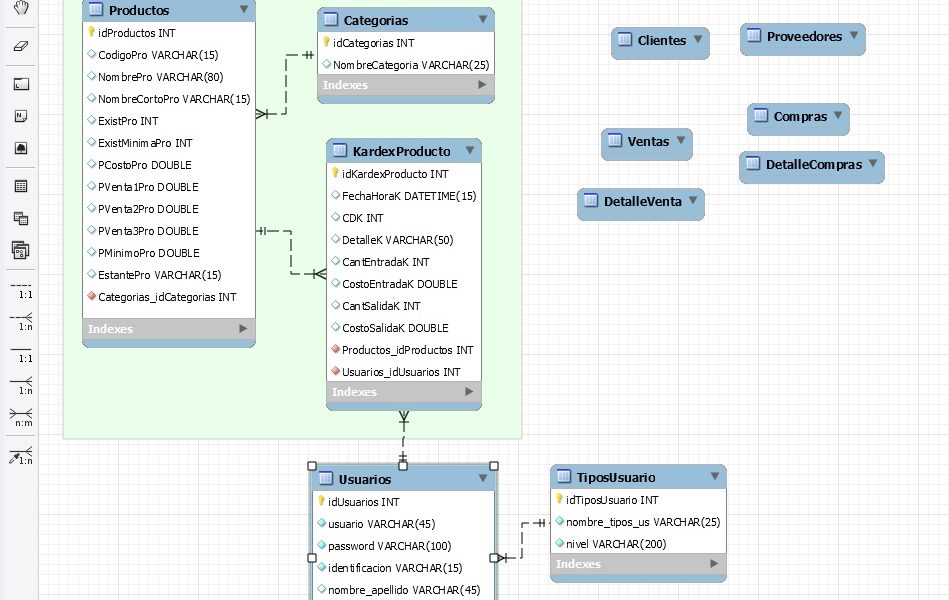Viewport: 949px width, 600px height.
Task: Select the new Layer tool
Action: [21, 85]
